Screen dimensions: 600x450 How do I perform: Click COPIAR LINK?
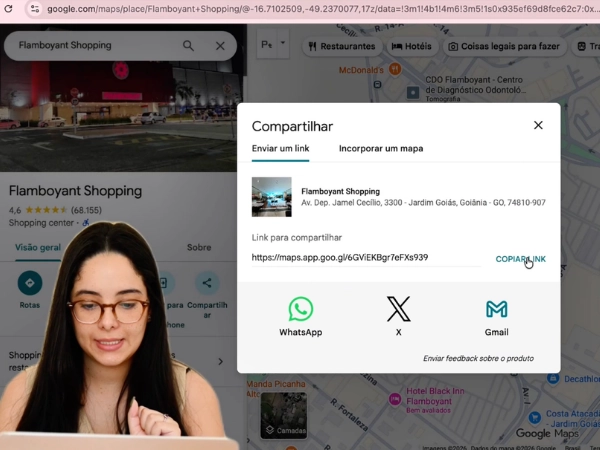click(x=520, y=259)
